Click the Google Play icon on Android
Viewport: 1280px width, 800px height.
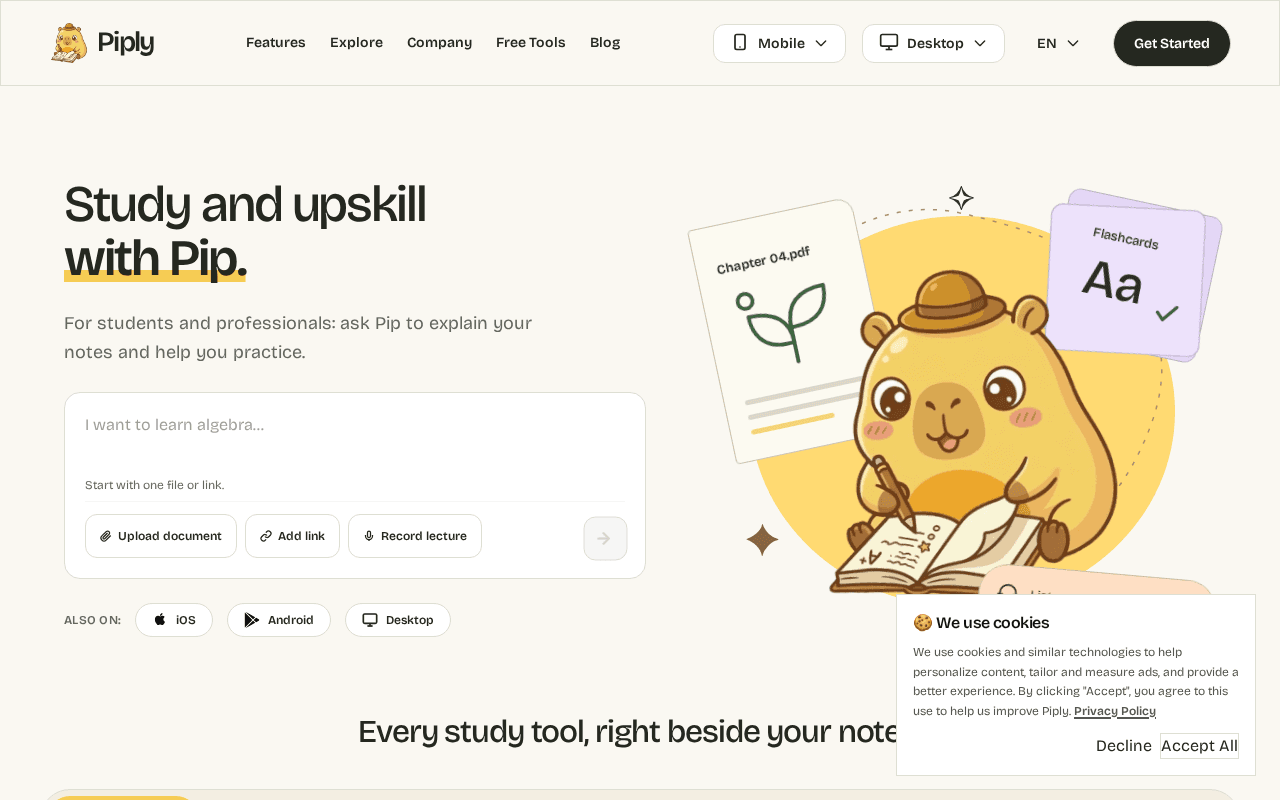pyautogui.click(x=252, y=620)
